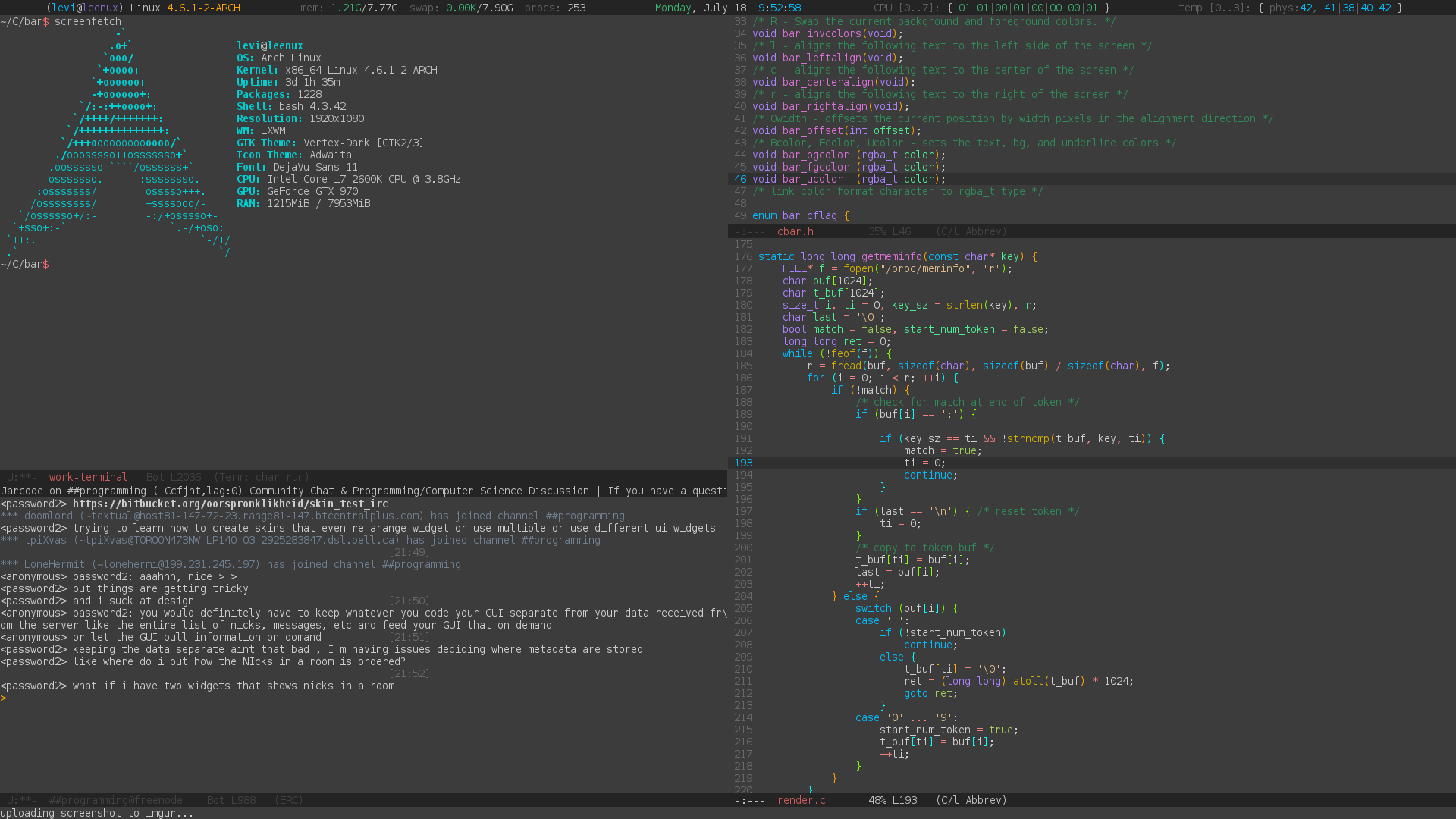Click '48% L193' position indicator
The height and width of the screenshot is (819, 1456).
893,800
